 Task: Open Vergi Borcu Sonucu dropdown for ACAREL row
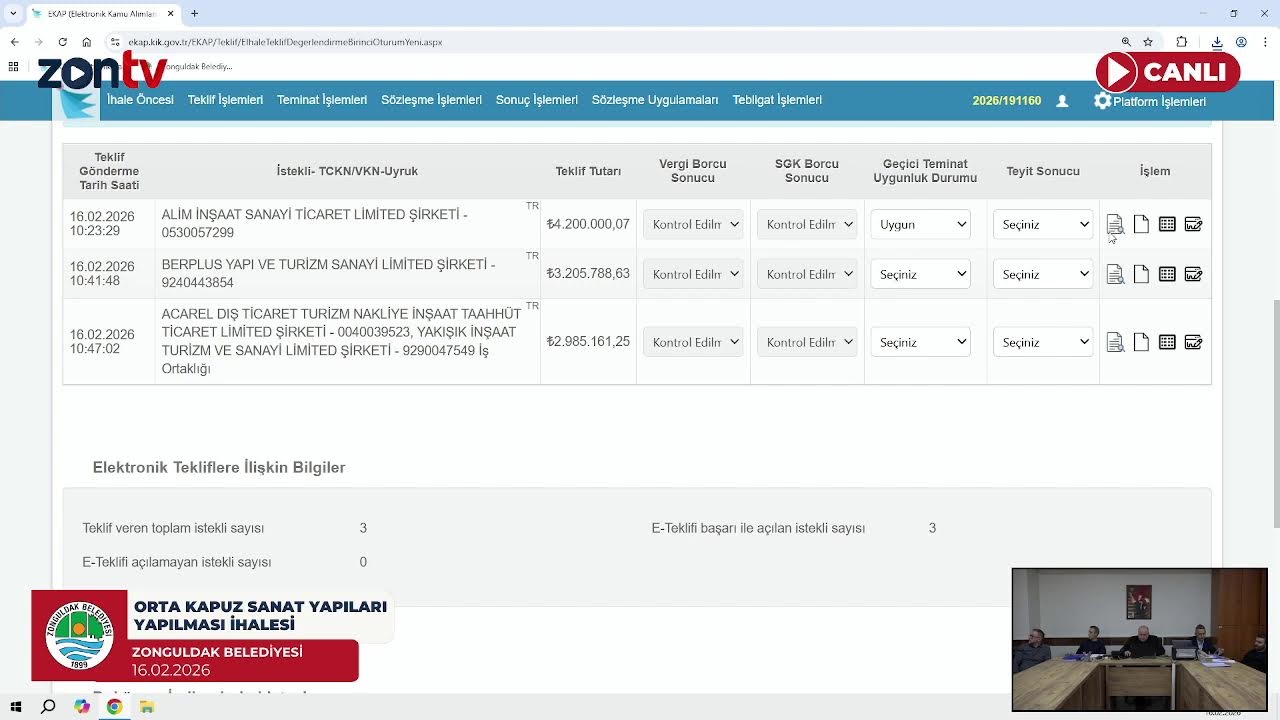click(x=693, y=342)
